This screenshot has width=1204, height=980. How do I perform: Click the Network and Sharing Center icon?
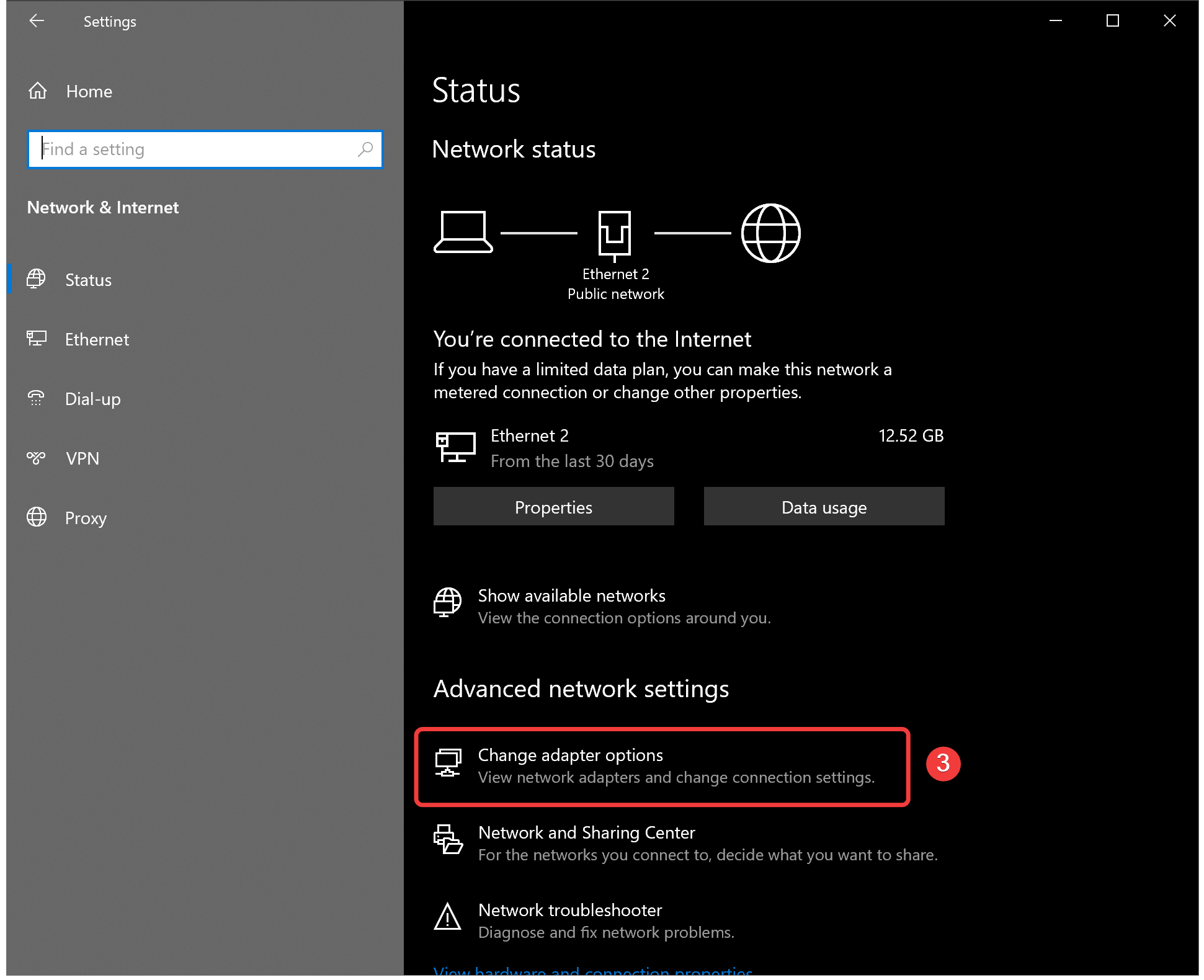[x=448, y=839]
